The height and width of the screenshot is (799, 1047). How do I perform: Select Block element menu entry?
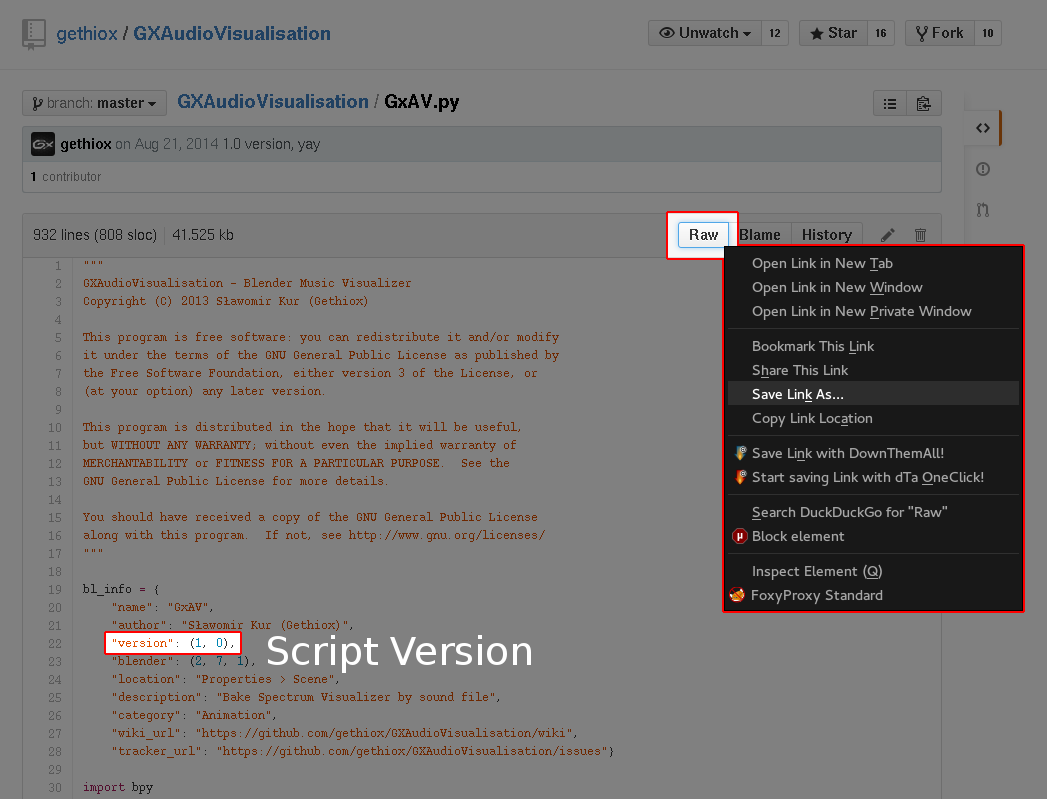[x=873, y=537]
